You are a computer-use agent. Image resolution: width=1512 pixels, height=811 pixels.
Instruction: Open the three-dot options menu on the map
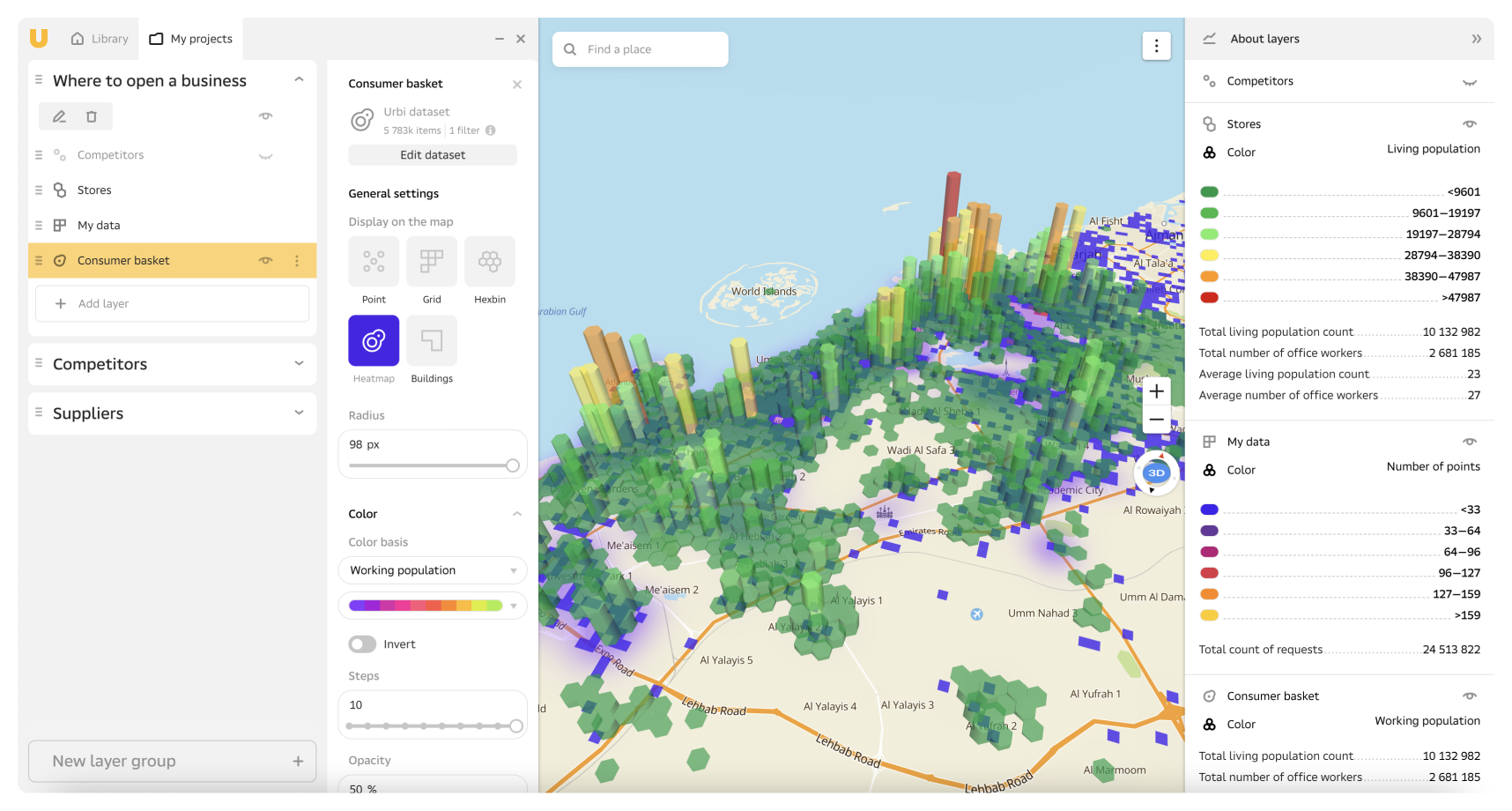tap(1156, 45)
